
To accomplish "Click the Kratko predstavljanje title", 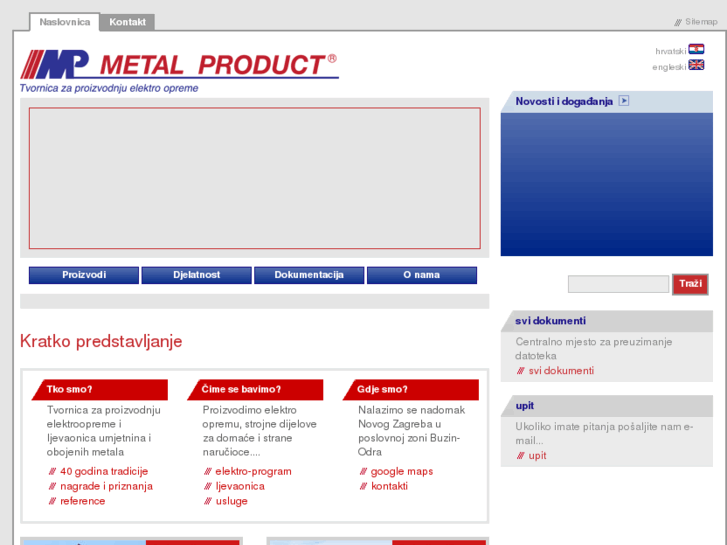I will click(101, 341).
